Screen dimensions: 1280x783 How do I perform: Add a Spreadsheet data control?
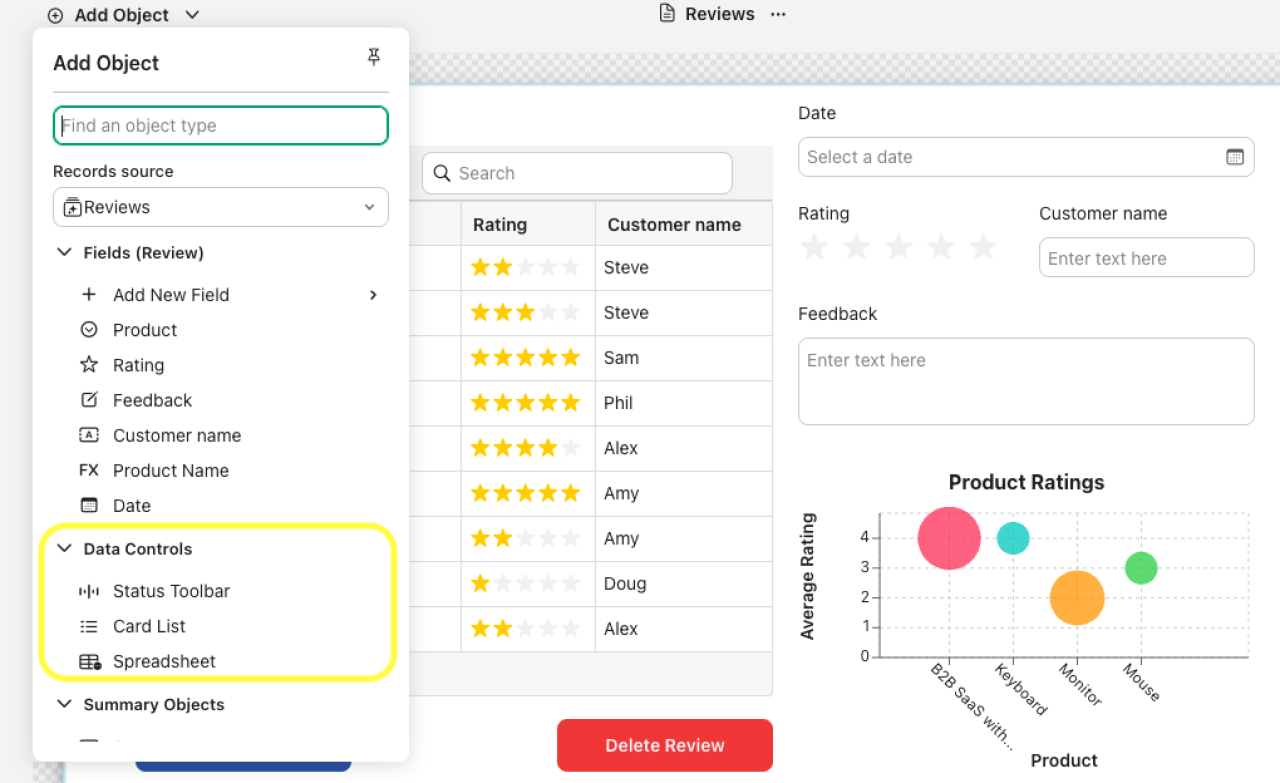166,661
